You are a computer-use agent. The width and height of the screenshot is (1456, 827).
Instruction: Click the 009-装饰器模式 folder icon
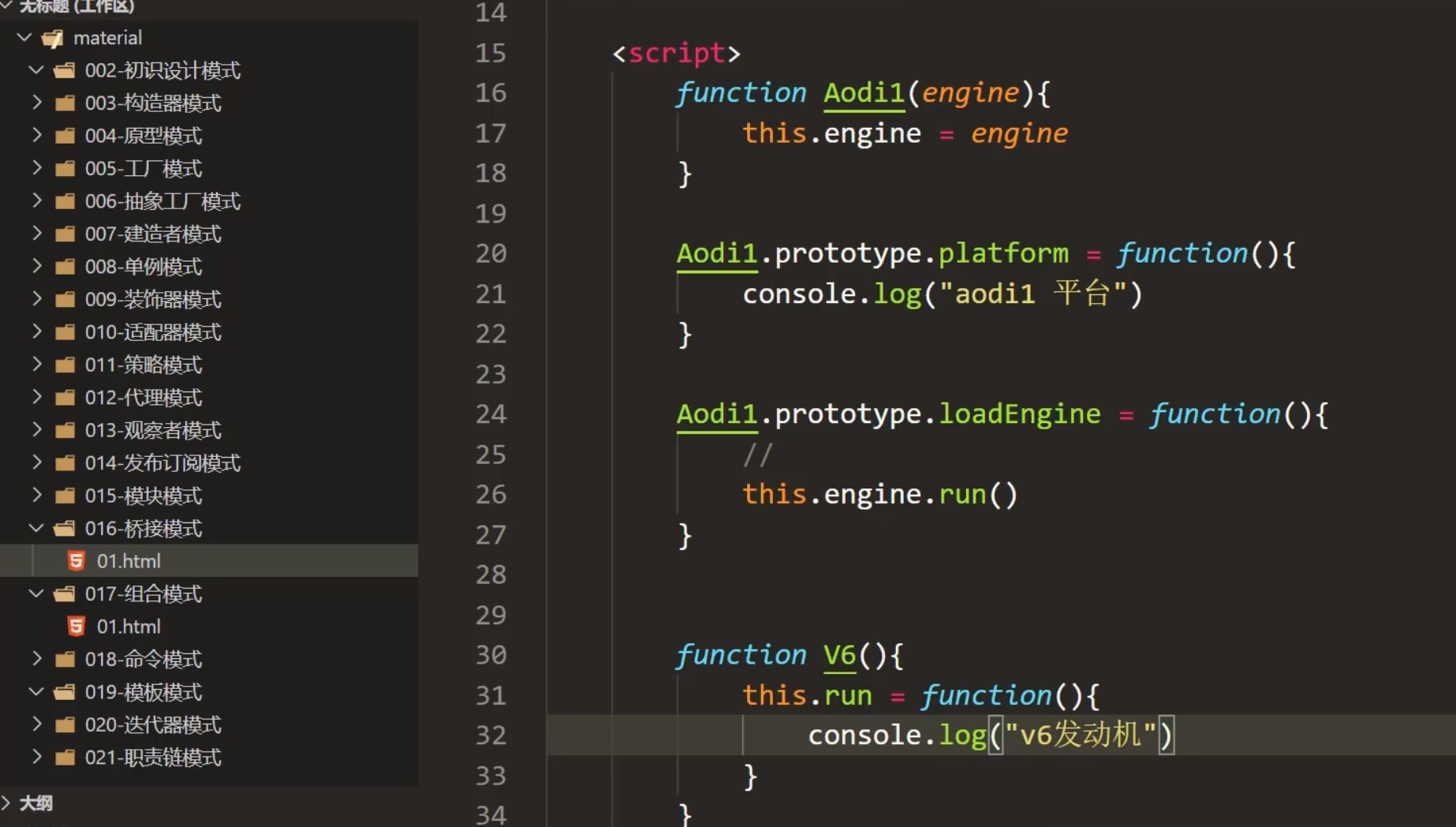65,299
